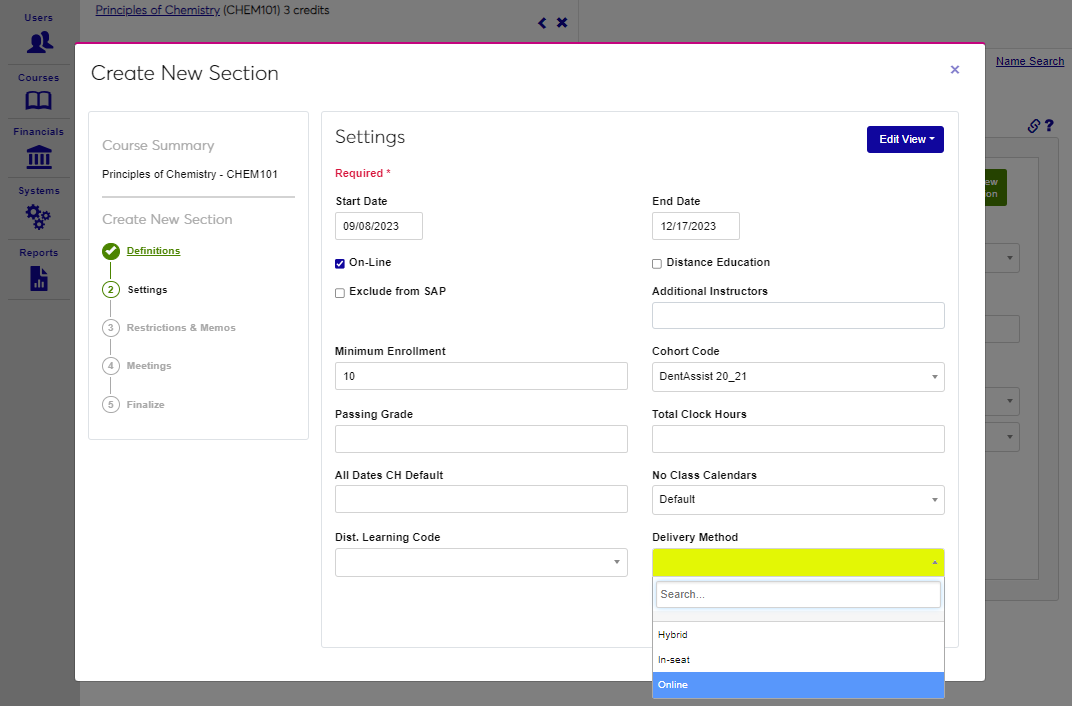Click the green Definitions checkmark step icon
This screenshot has height=706, width=1072.
[111, 251]
